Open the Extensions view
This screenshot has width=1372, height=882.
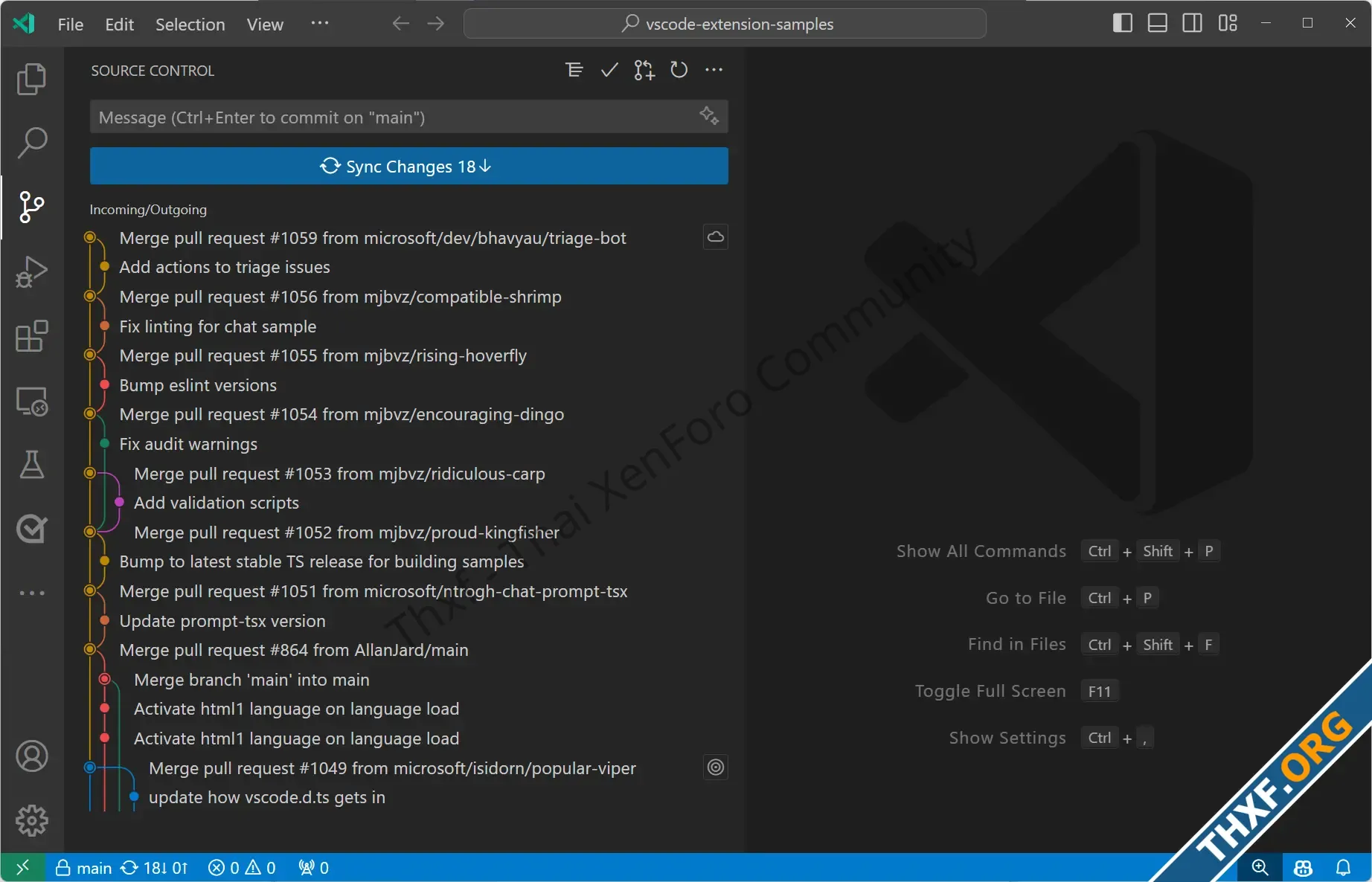[31, 336]
